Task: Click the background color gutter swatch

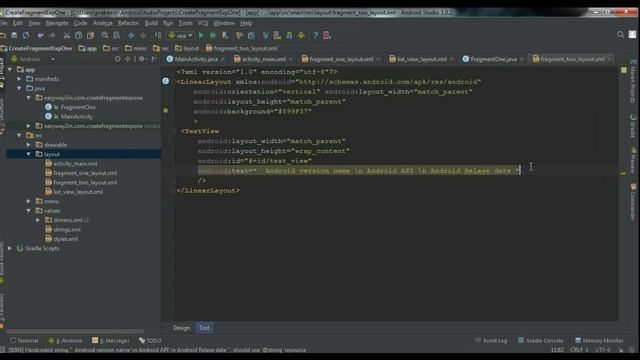Action: pos(165,110)
